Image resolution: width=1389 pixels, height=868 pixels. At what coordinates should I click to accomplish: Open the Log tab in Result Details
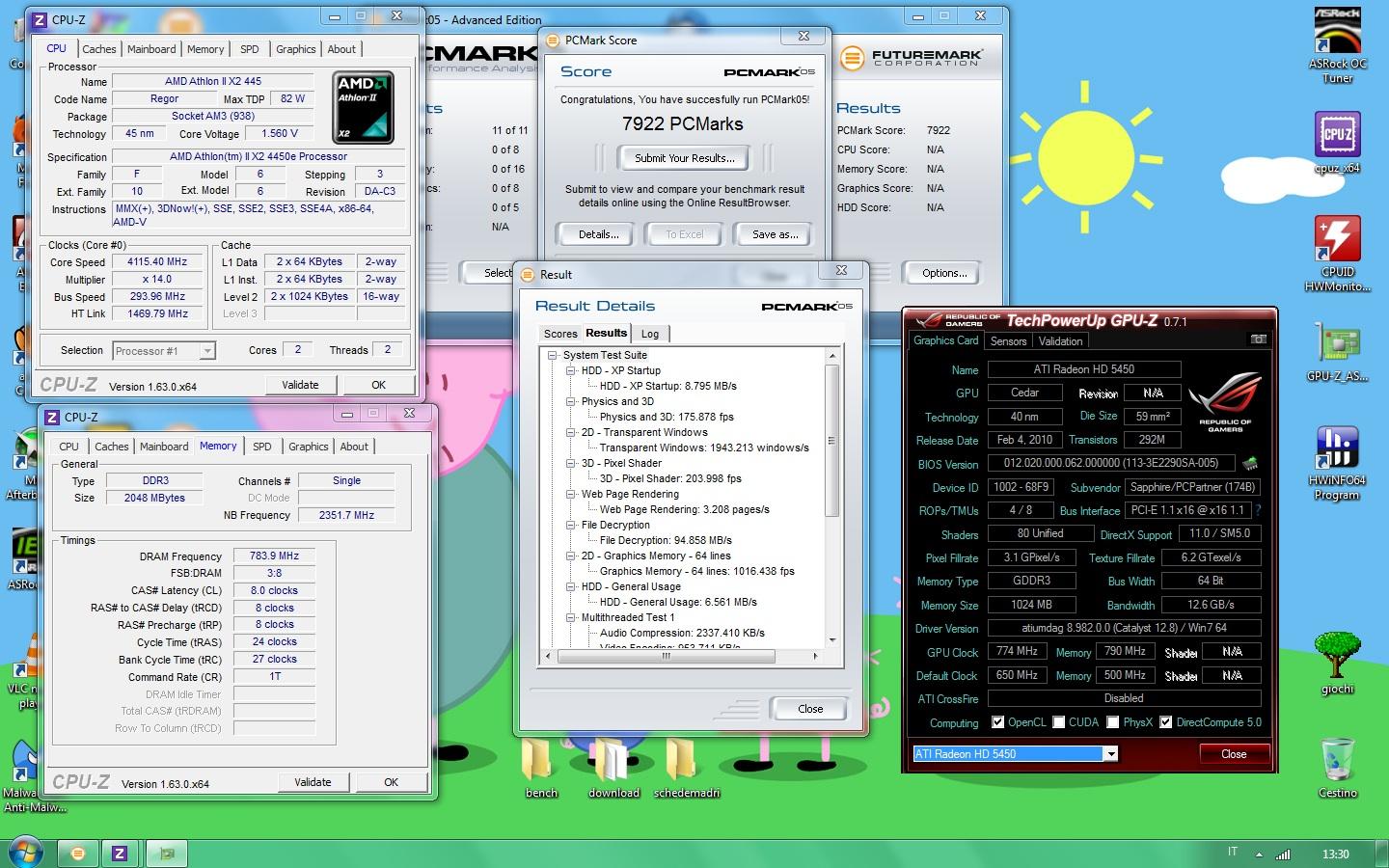coord(650,334)
